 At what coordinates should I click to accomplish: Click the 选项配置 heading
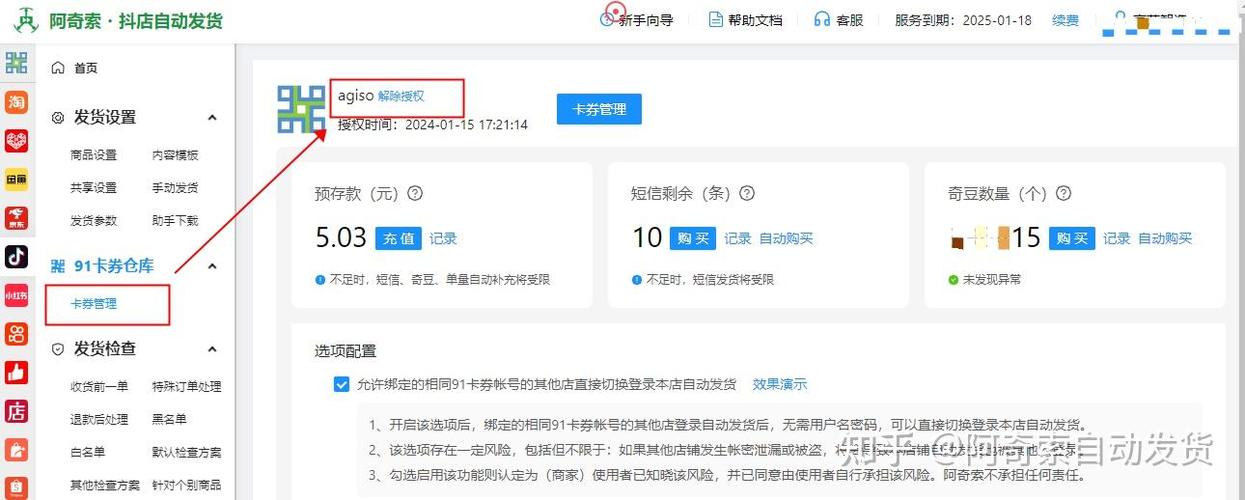click(x=345, y=351)
